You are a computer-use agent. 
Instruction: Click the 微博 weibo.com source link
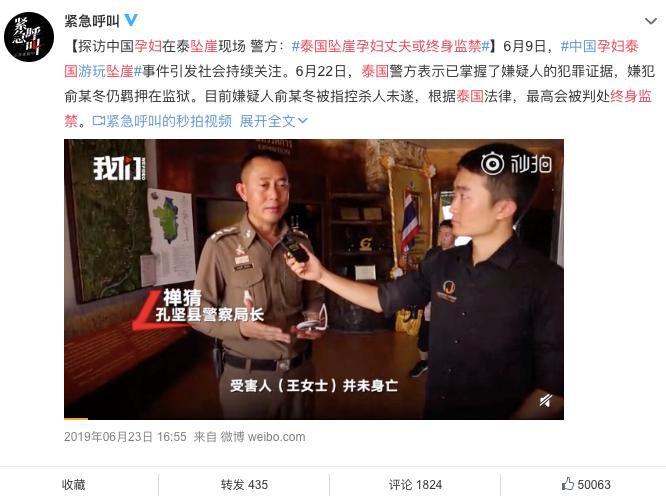[262, 437]
